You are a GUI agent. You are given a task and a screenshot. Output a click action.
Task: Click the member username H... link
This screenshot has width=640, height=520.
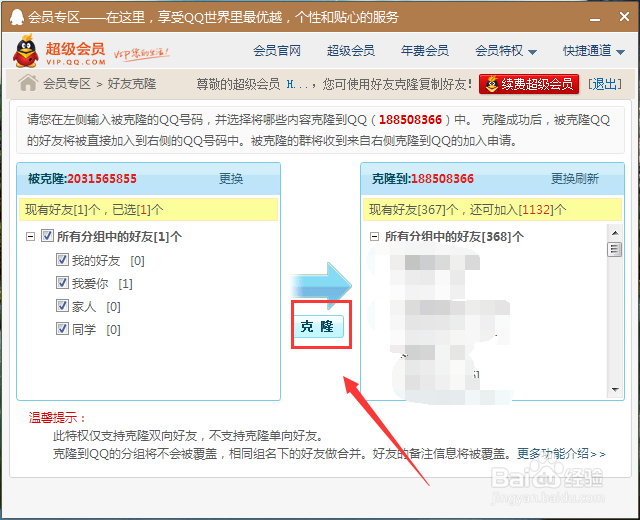(296, 84)
